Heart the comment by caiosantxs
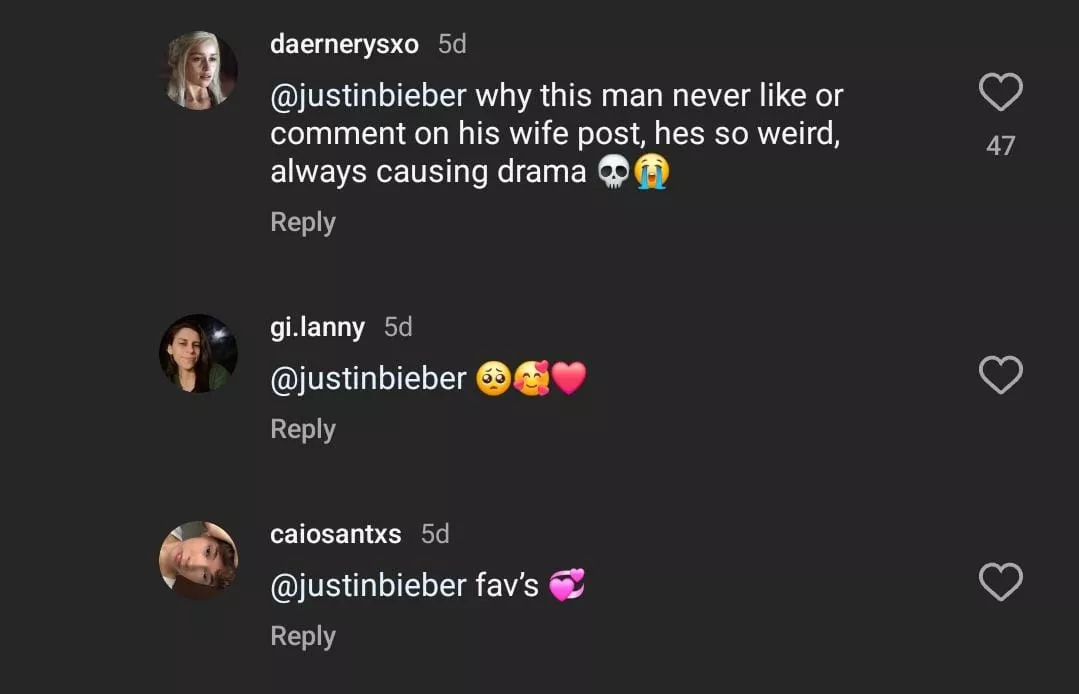 (x=1000, y=582)
